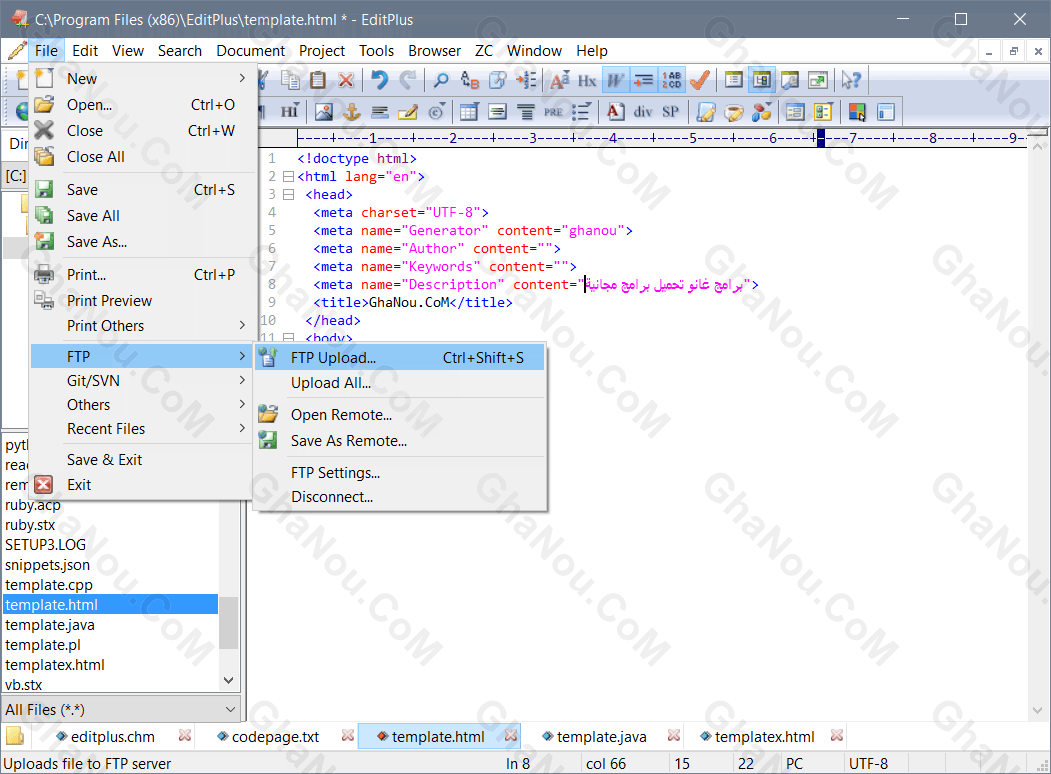Close the codepage.txt tab
1051x774 pixels.
pyautogui.click(x=347, y=736)
